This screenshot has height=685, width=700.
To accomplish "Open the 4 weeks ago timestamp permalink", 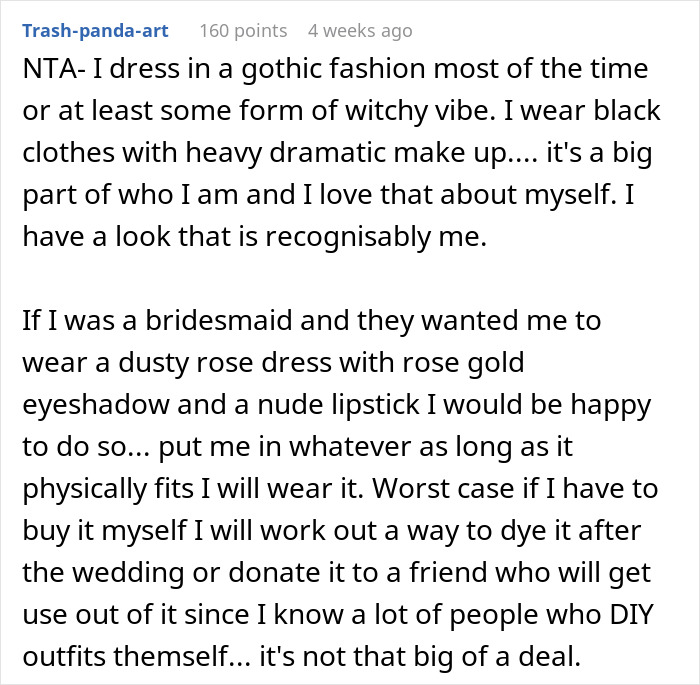I will tap(360, 31).
